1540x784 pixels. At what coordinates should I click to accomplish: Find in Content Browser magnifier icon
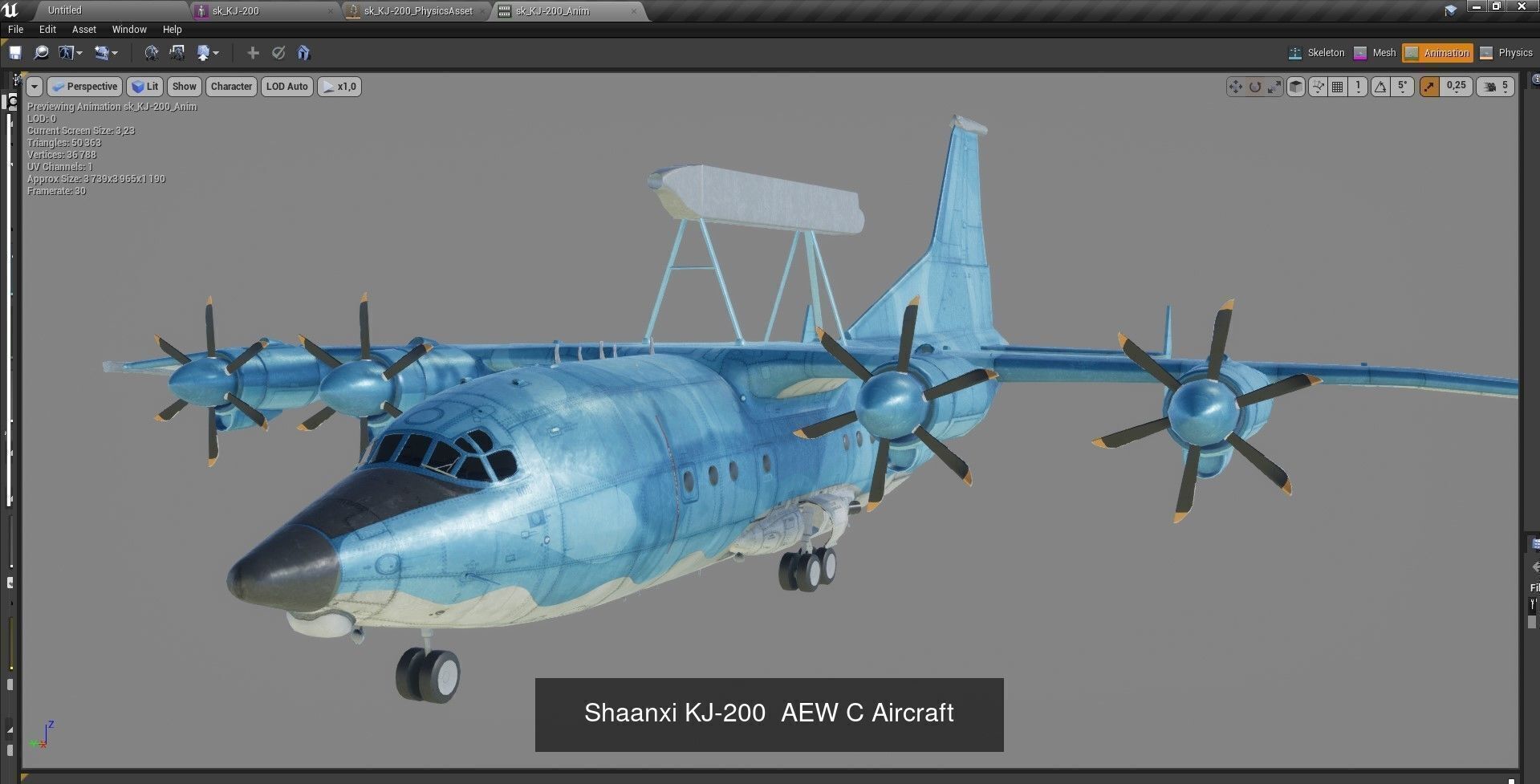pyautogui.click(x=41, y=53)
